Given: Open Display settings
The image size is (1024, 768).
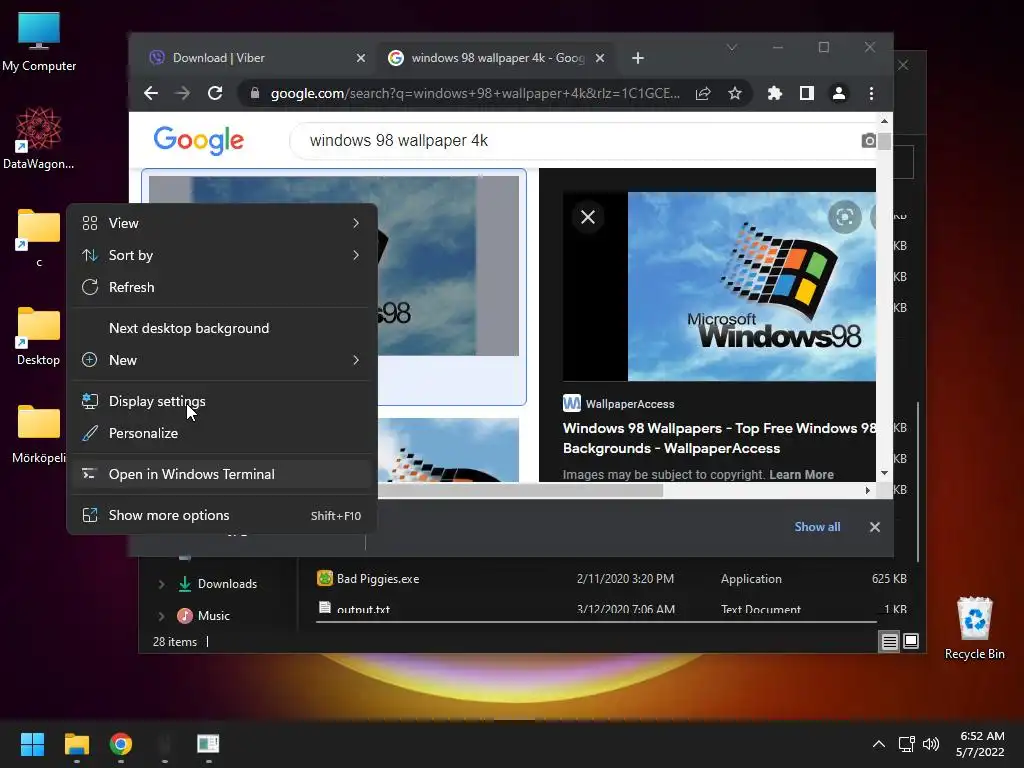Looking at the screenshot, I should click(221, 402).
